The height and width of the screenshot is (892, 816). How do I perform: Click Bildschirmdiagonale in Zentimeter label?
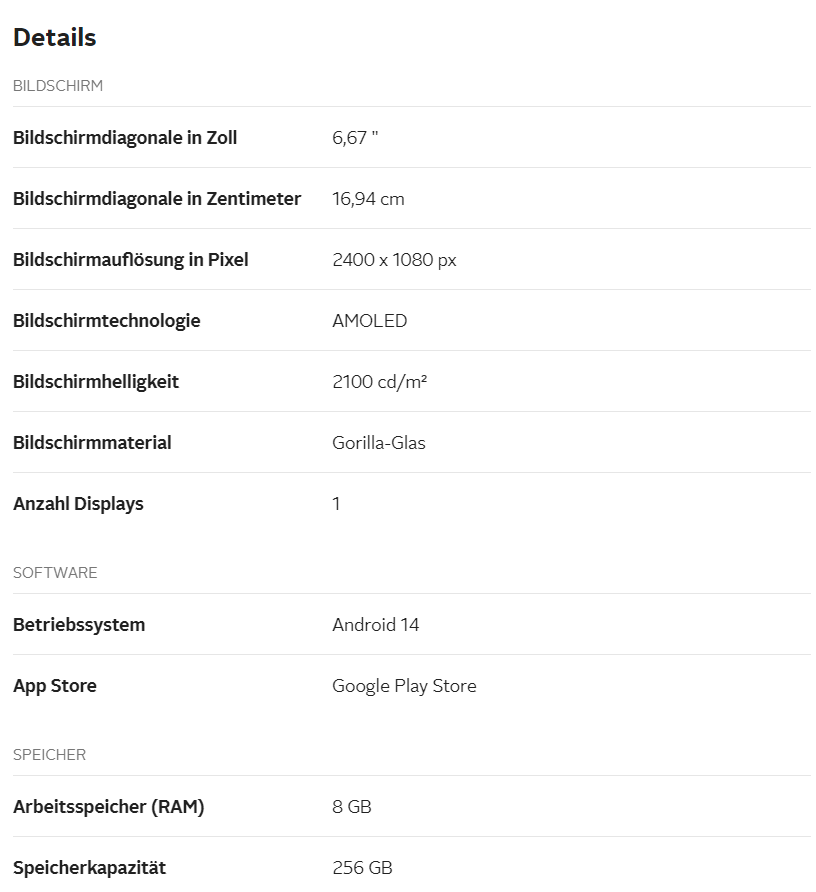[x=157, y=199]
